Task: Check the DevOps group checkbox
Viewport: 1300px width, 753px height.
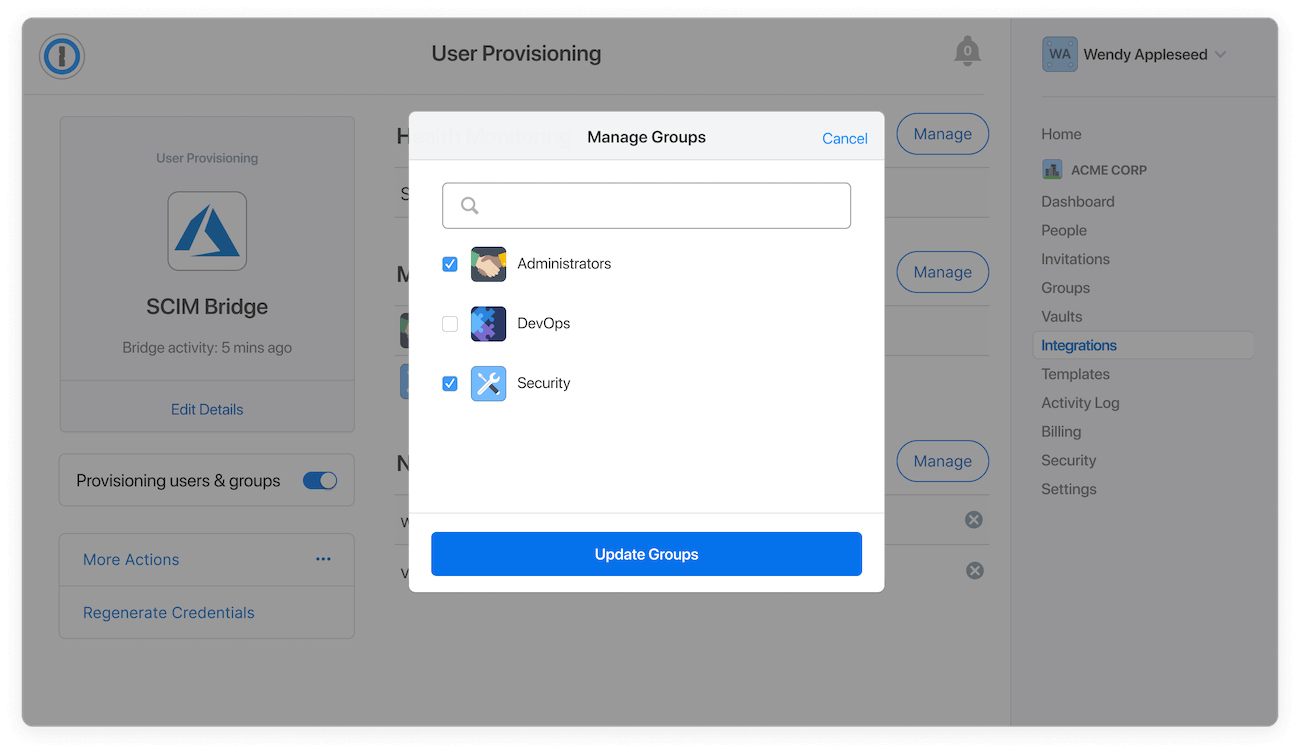Action: point(450,323)
